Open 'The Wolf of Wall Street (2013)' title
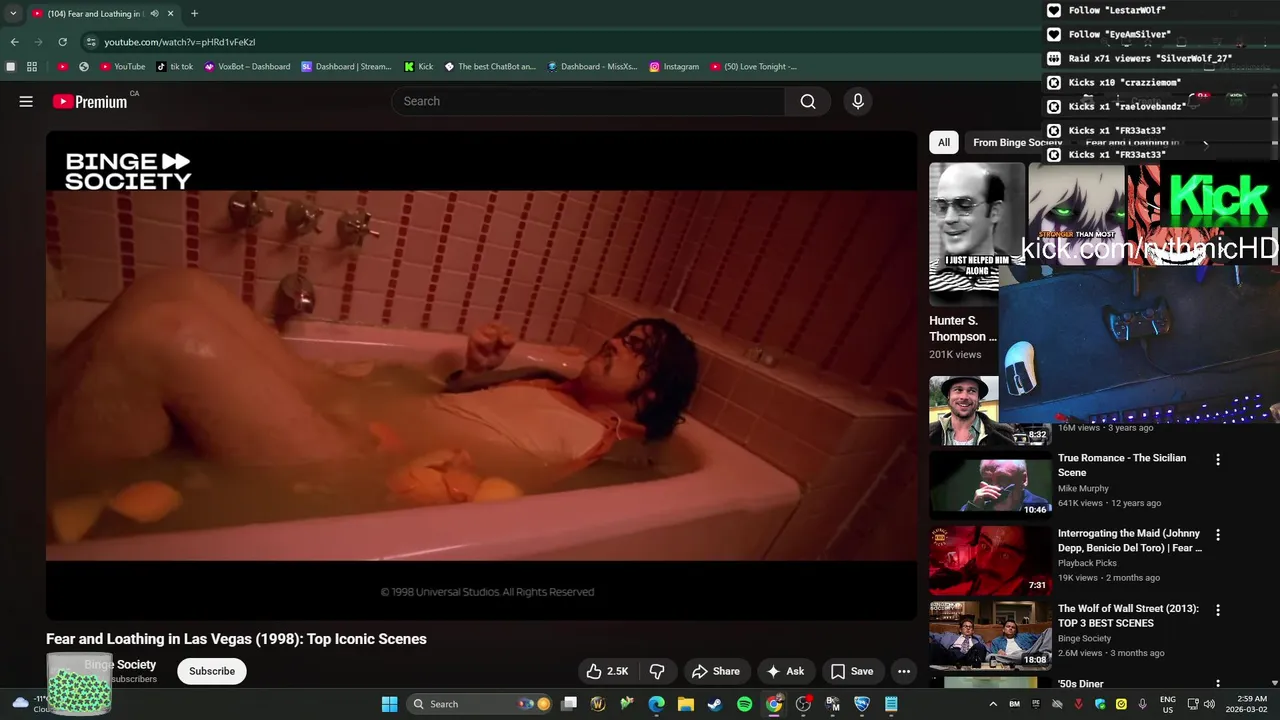The image size is (1280, 720). coord(1128,615)
